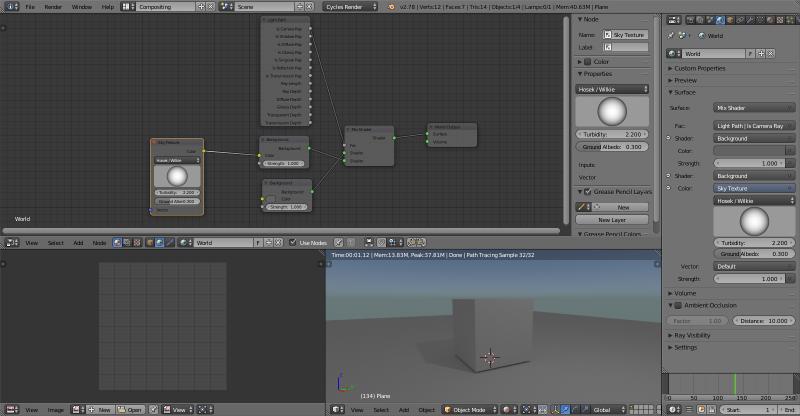Enable the Ambient Occlusion checkbox
Screen dimensions: 800x416
click(678, 305)
